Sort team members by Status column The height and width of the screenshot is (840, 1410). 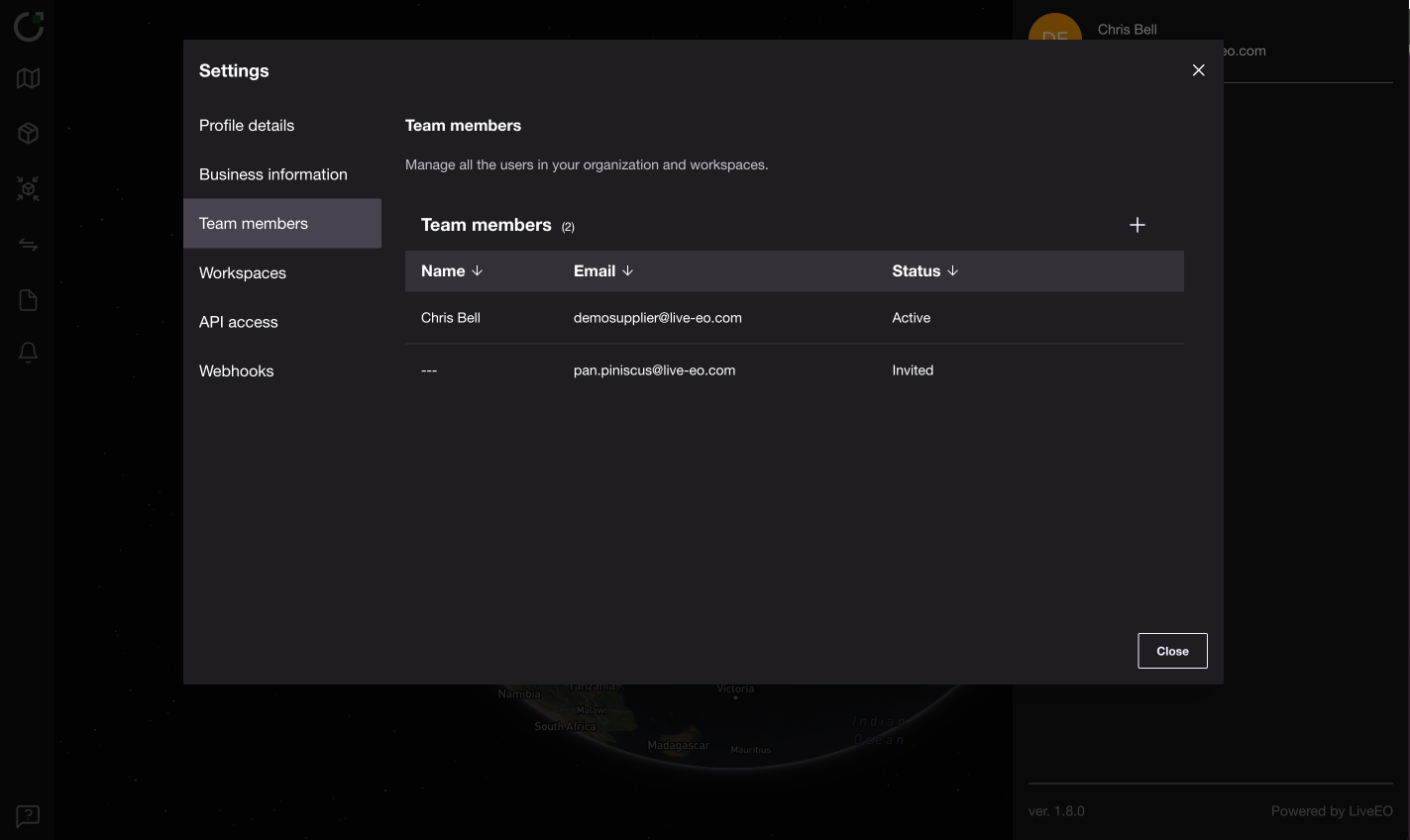point(924,271)
